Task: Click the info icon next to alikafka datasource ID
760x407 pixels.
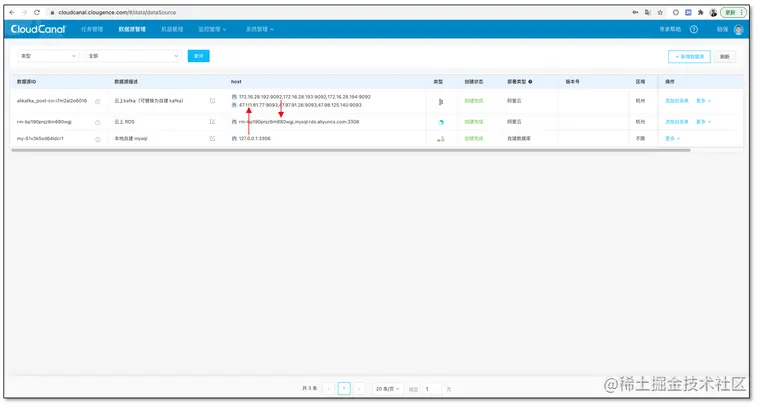Action: tap(97, 101)
